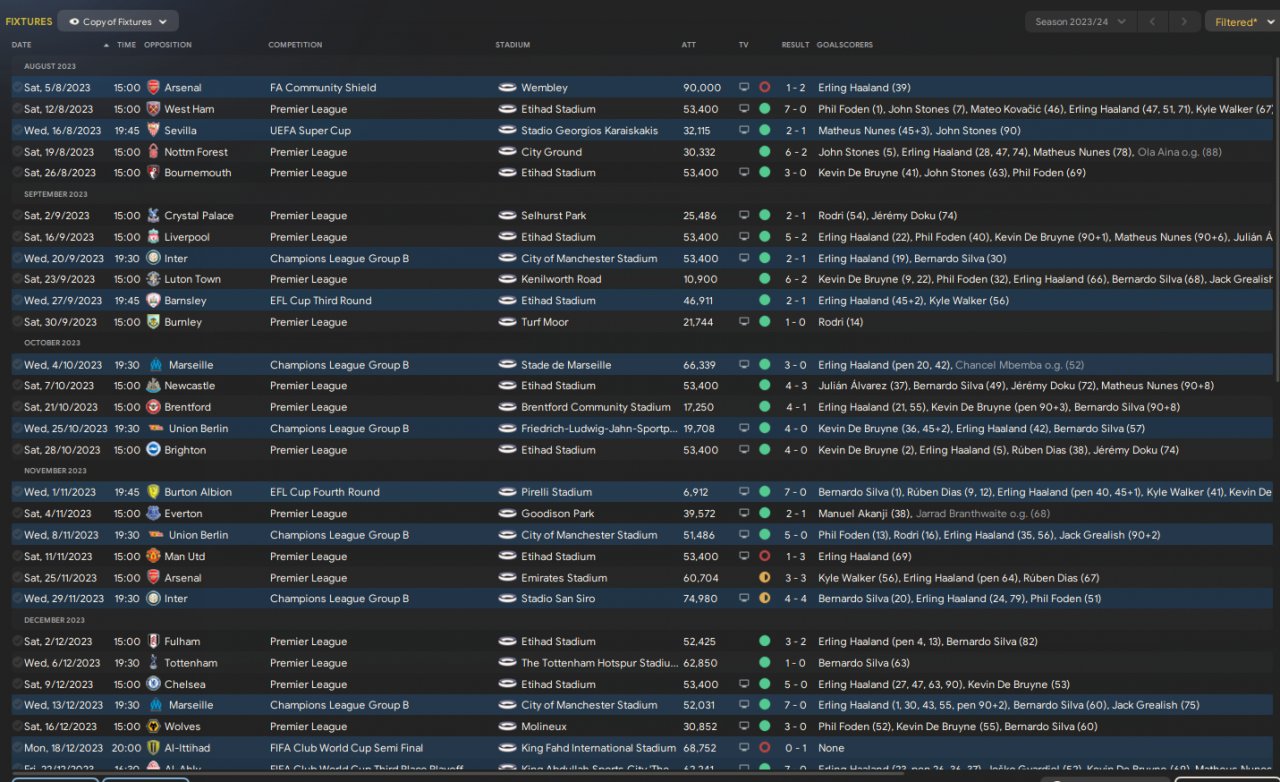Click the Man Utd club badge
Image resolution: width=1280 pixels, height=782 pixels.
pyautogui.click(x=153, y=556)
